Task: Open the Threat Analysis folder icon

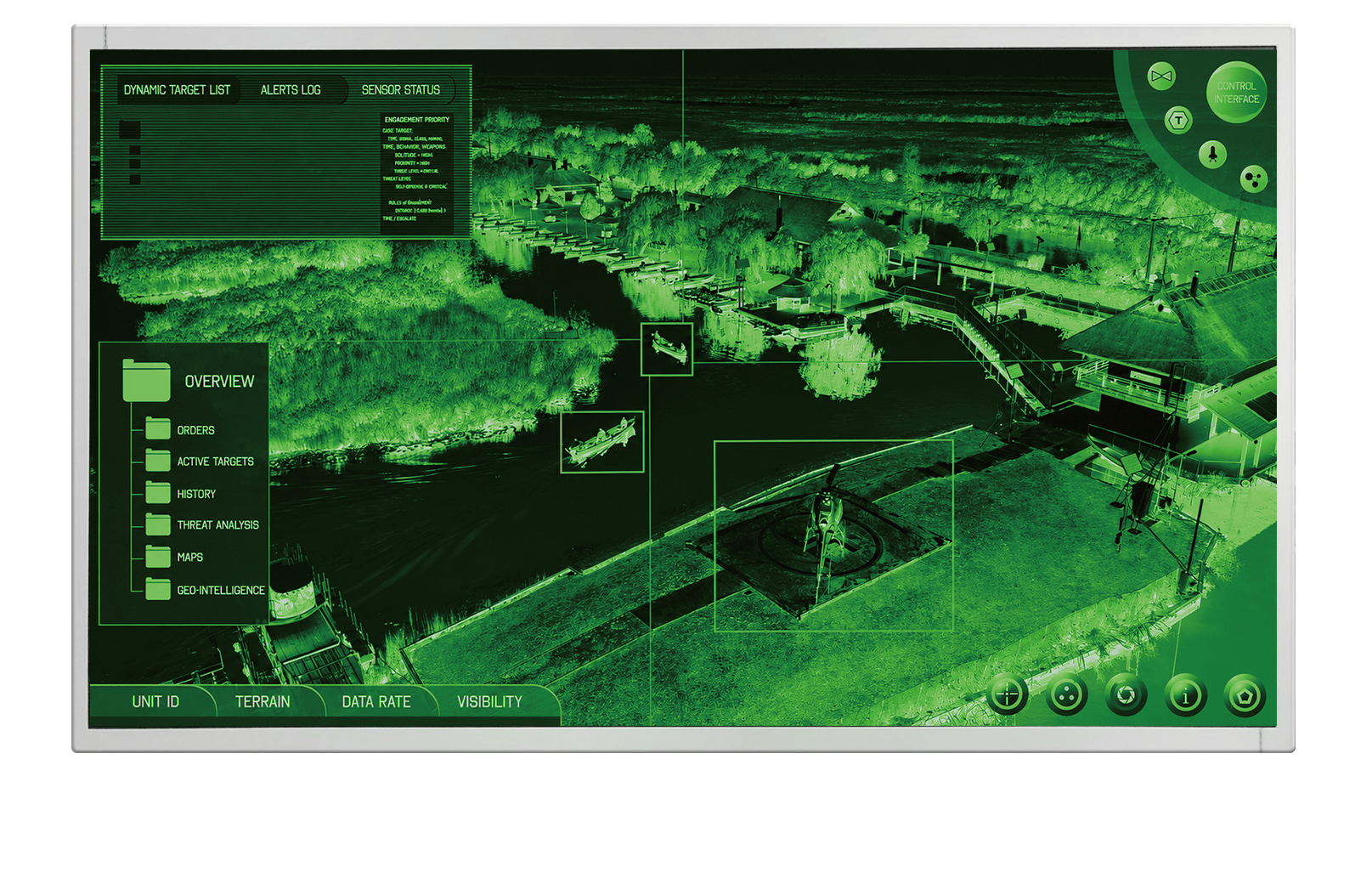Action: tap(157, 524)
